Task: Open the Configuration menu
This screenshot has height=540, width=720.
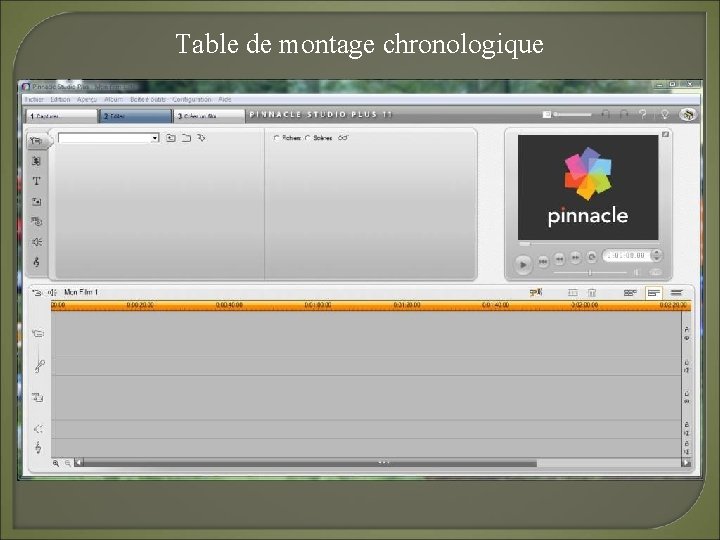Action: (192, 100)
